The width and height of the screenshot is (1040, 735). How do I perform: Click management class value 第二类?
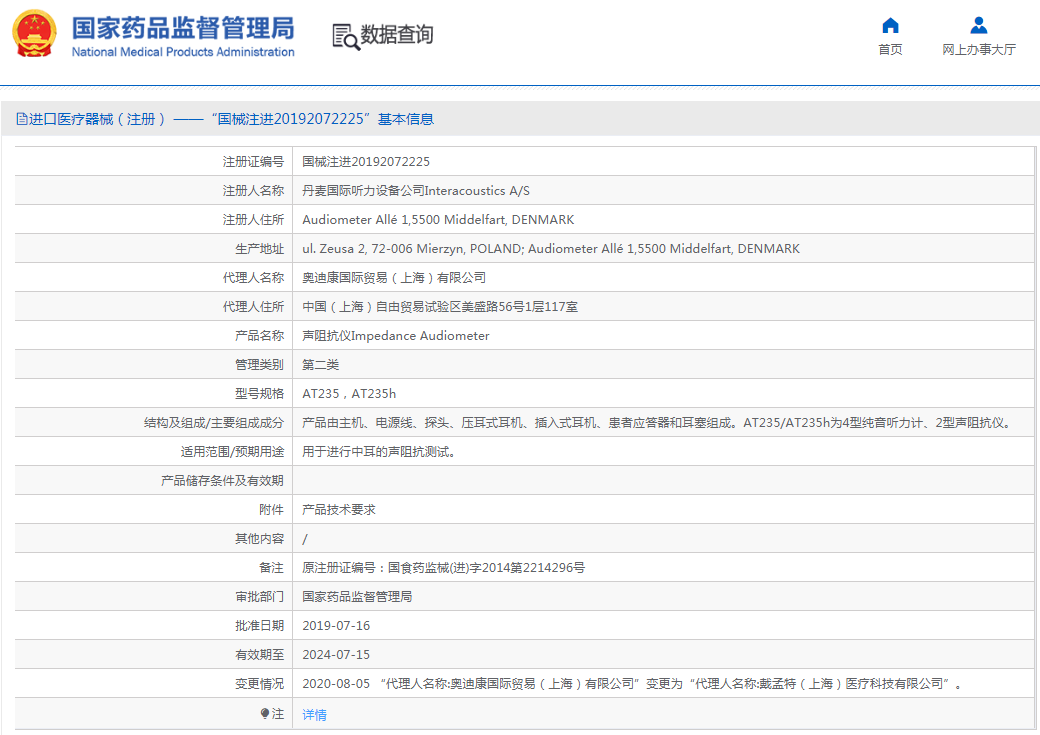pyautogui.click(x=321, y=365)
